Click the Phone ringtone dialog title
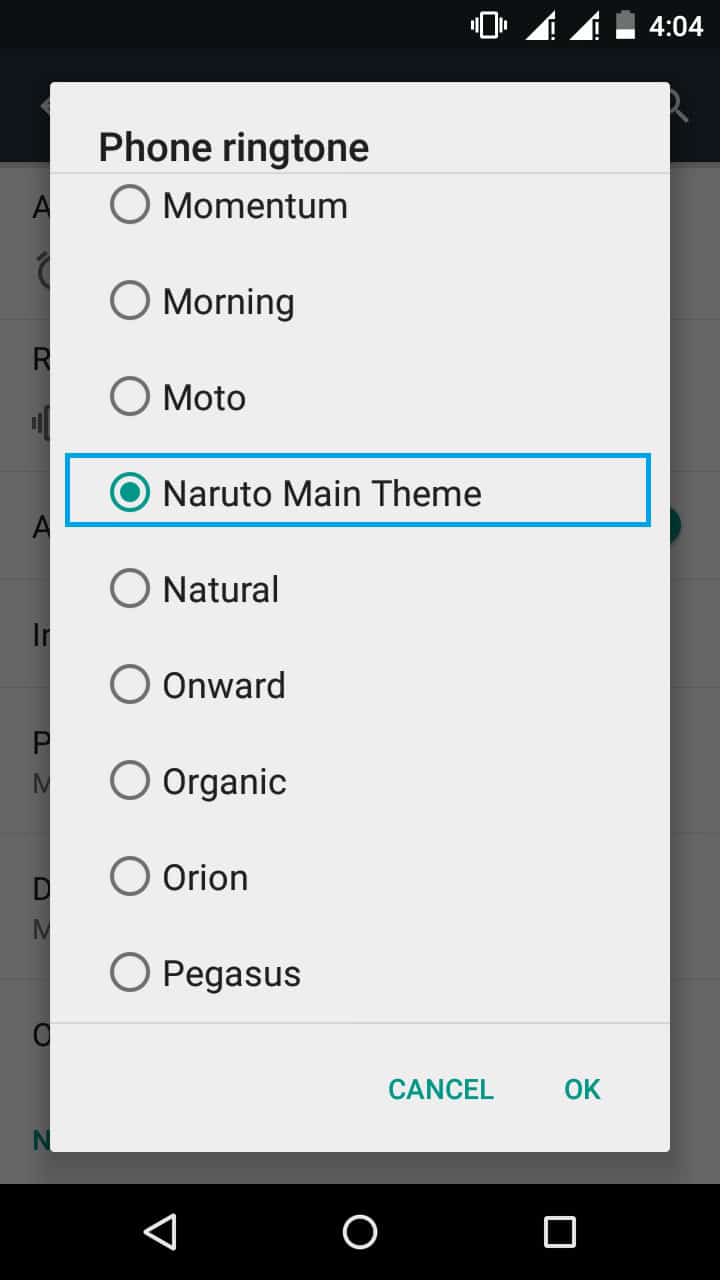The image size is (721, 1280). click(234, 147)
